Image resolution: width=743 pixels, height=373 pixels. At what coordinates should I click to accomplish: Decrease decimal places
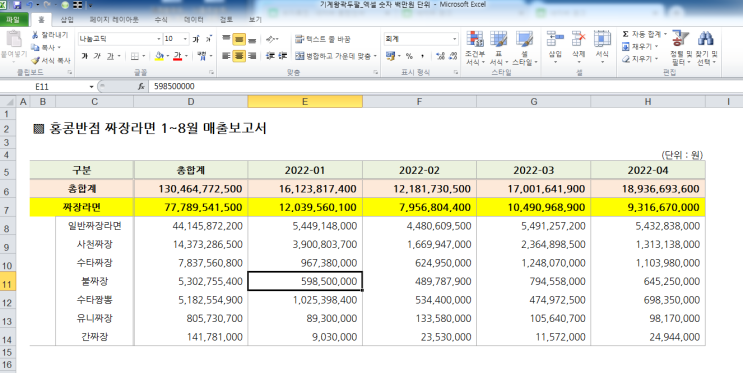[x=453, y=56]
